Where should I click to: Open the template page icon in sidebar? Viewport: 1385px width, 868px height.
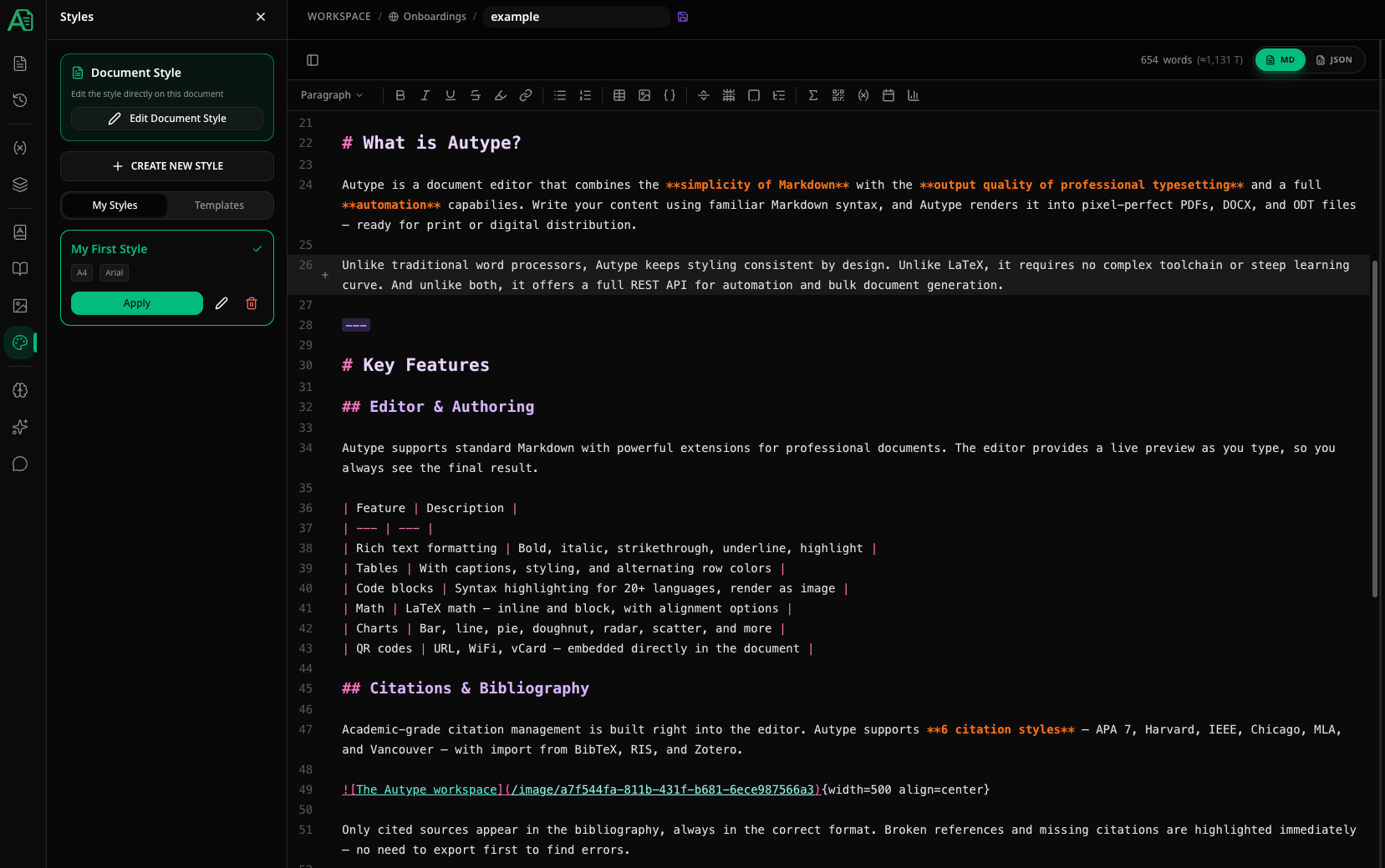coord(20,232)
